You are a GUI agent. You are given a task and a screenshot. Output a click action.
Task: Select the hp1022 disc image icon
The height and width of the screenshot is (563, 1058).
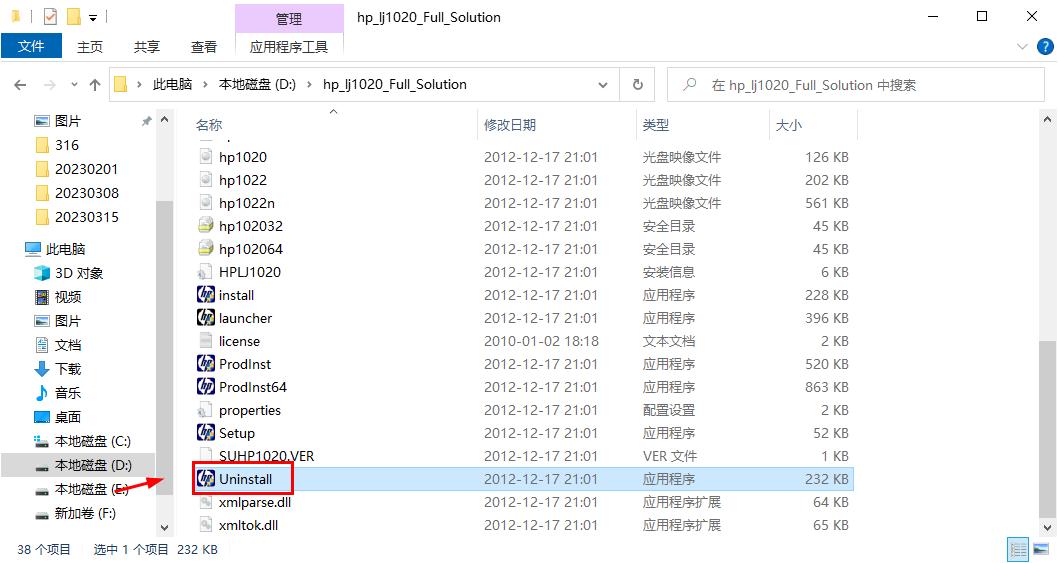coord(206,180)
